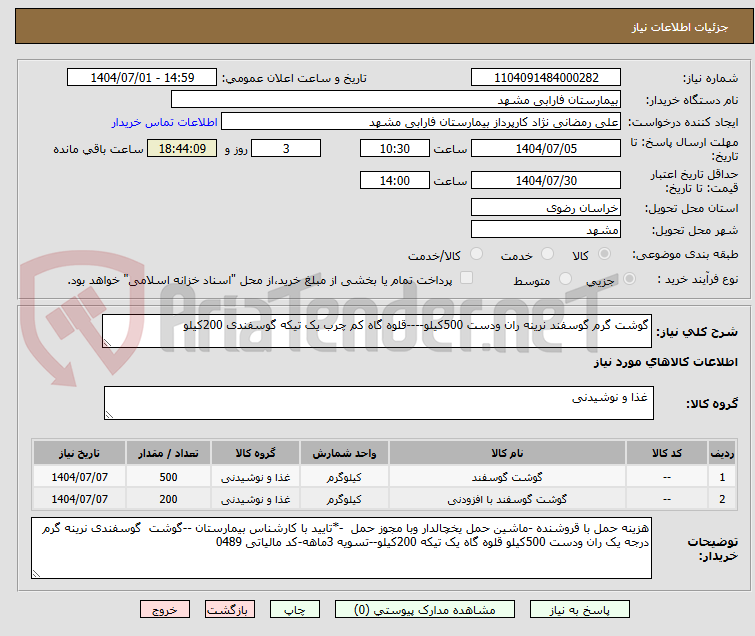755x636 pixels.
Task: Select the کالا/خدمت radio button
Action: tap(476, 254)
